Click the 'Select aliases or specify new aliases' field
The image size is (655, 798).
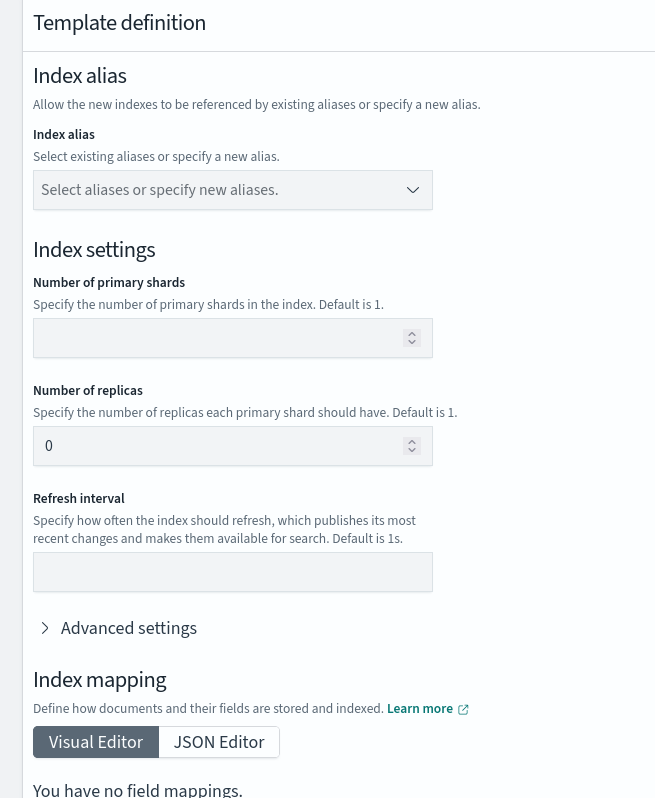pos(210,190)
